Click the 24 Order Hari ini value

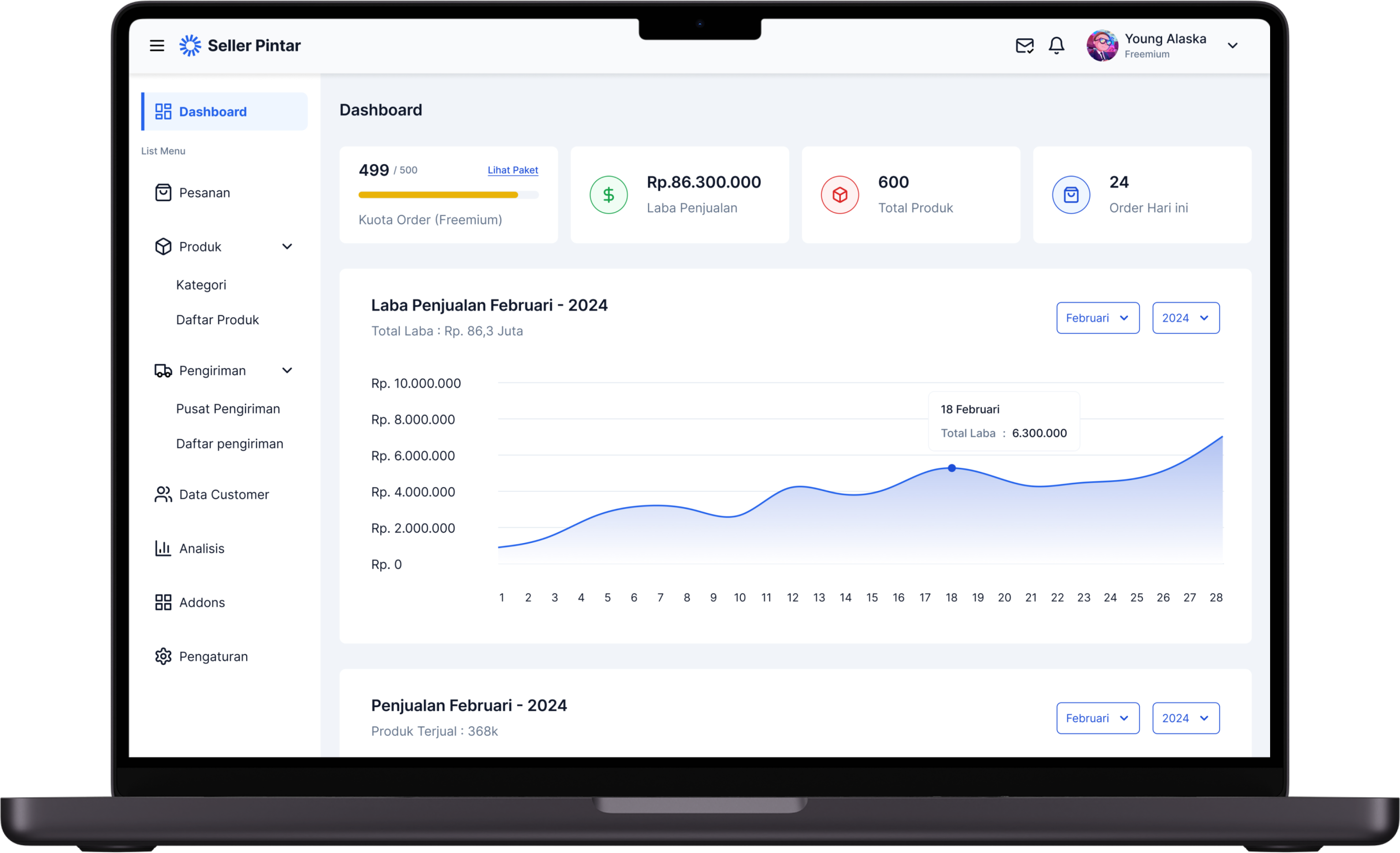(1119, 182)
